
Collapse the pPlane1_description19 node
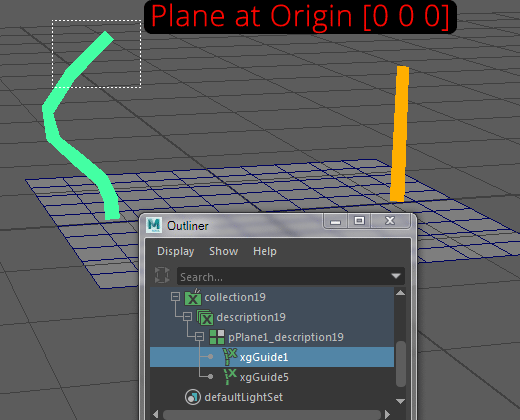pos(199,337)
